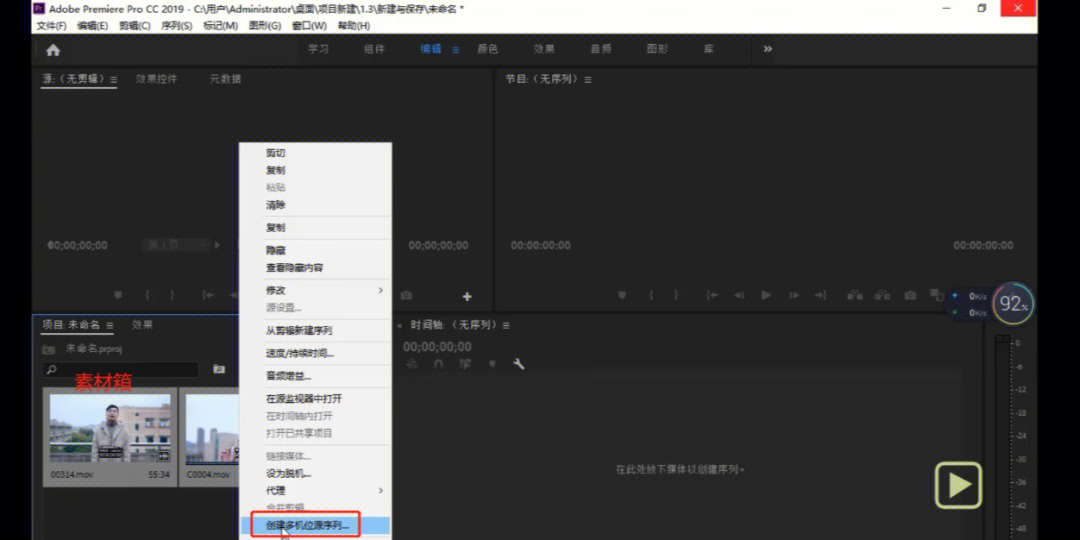The image size is (1080, 540).
Task: Go to the Home screen icon
Action: tap(53, 50)
